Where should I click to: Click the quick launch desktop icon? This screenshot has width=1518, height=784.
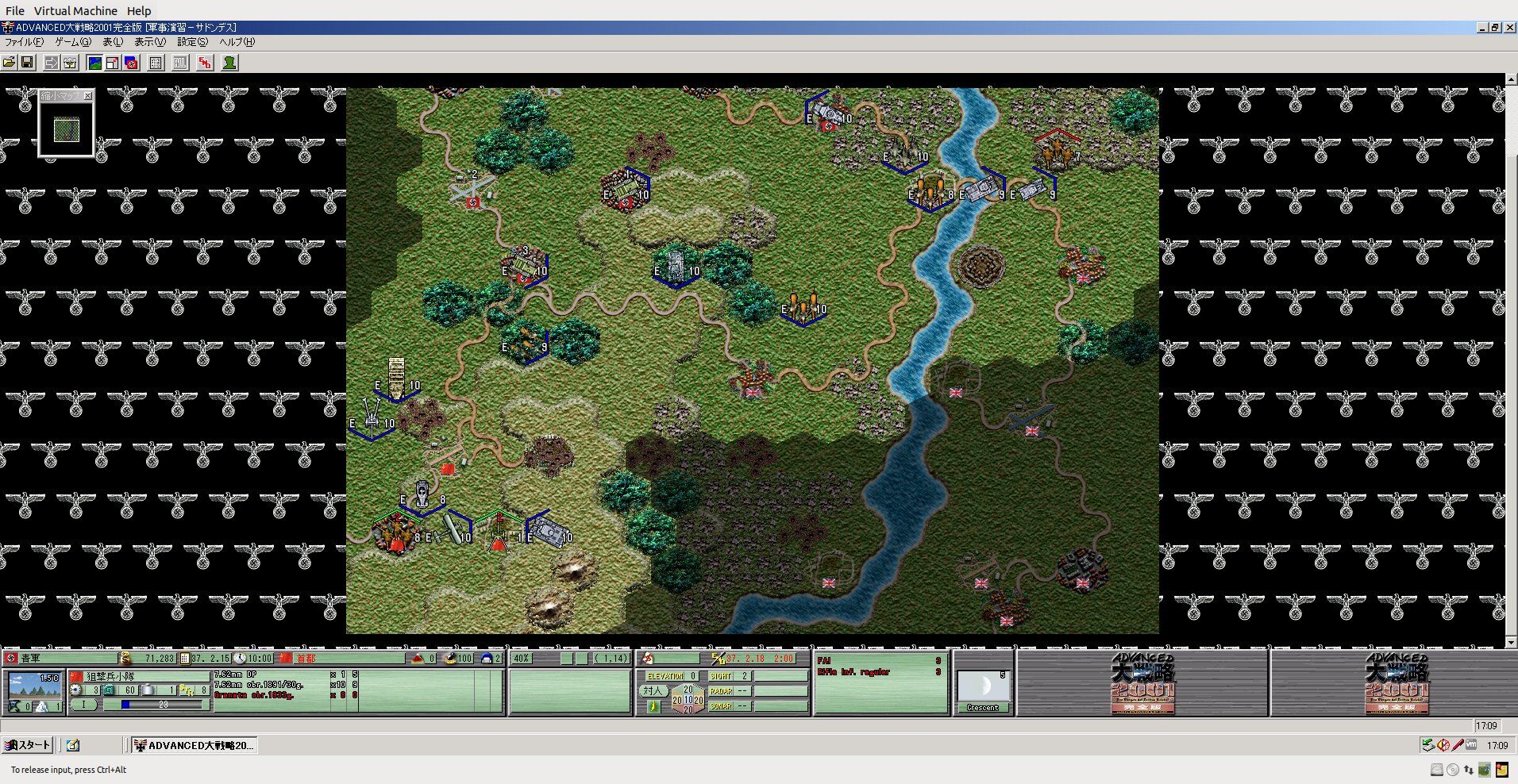(73, 745)
